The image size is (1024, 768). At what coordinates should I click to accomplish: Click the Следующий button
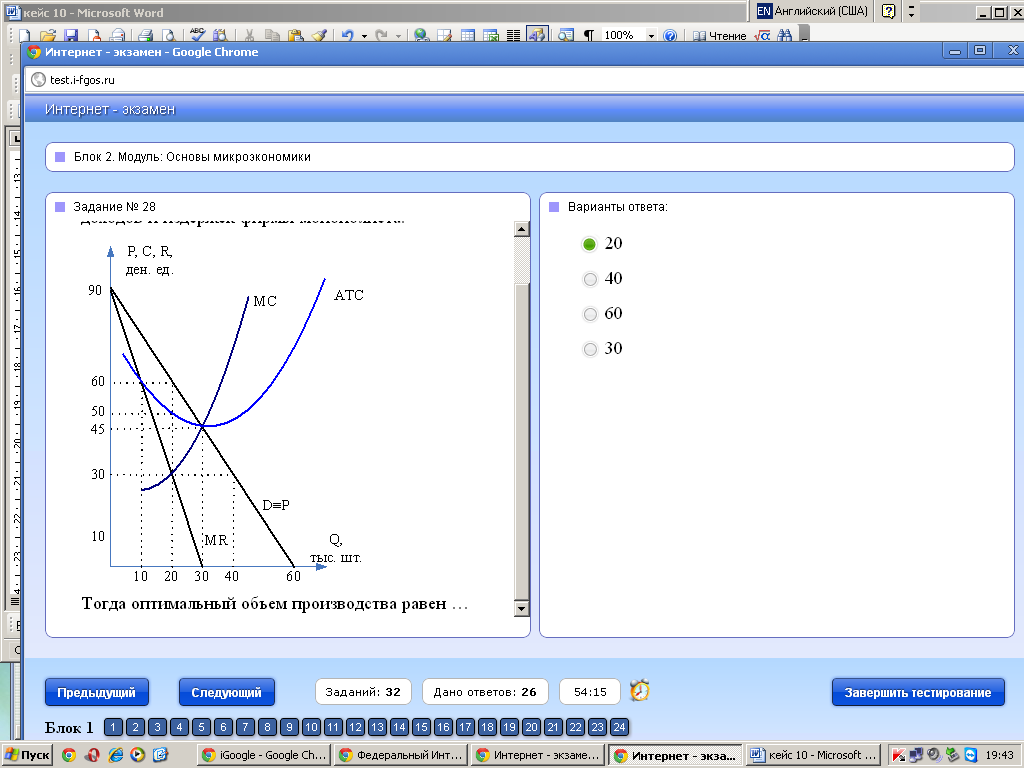[227, 692]
